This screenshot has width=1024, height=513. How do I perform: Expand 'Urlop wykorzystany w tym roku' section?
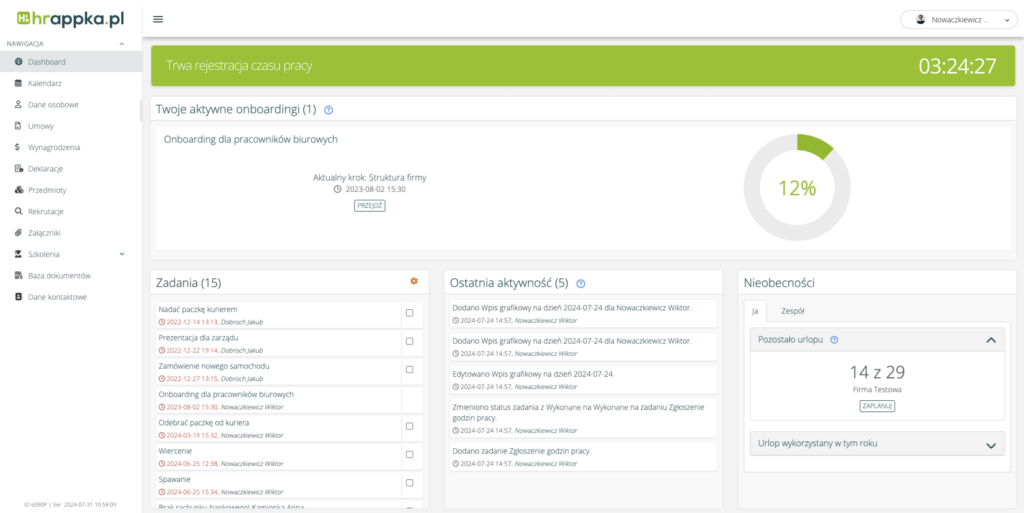tap(991, 445)
